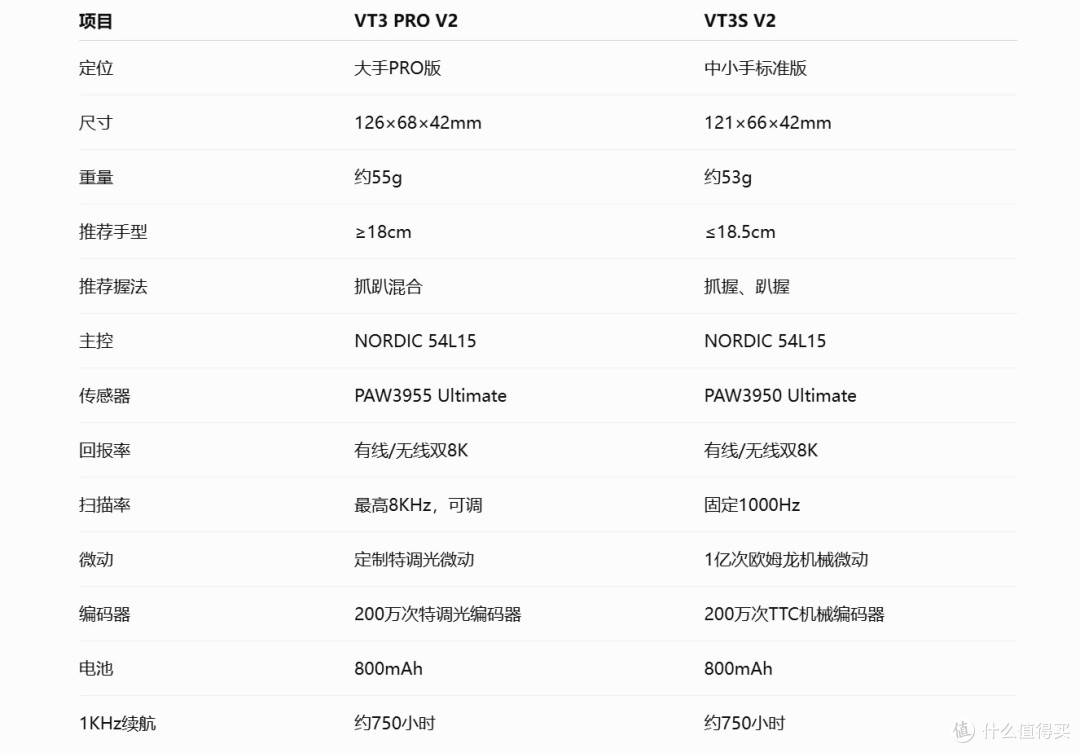The width and height of the screenshot is (1080, 753).
Task: Select the VT3S V2 column header
Action: [740, 21]
